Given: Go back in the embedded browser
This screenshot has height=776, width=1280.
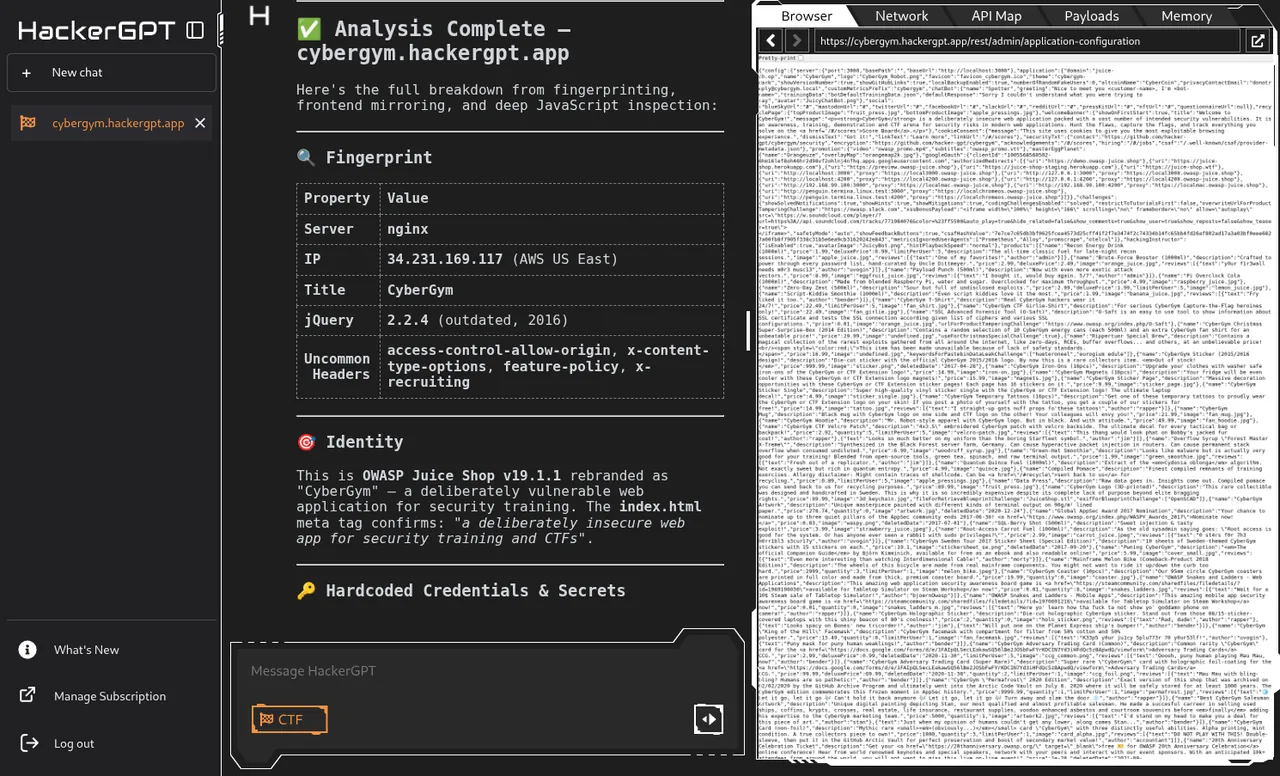Looking at the screenshot, I should click(770, 41).
